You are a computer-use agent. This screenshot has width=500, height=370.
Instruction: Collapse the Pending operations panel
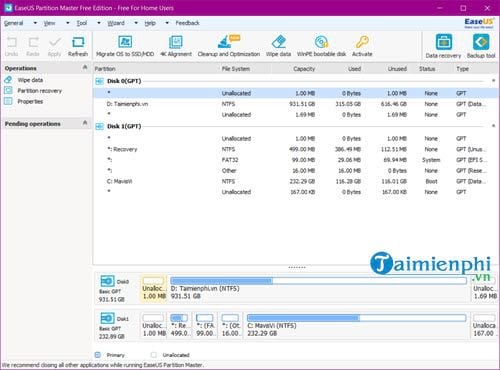click(85, 123)
